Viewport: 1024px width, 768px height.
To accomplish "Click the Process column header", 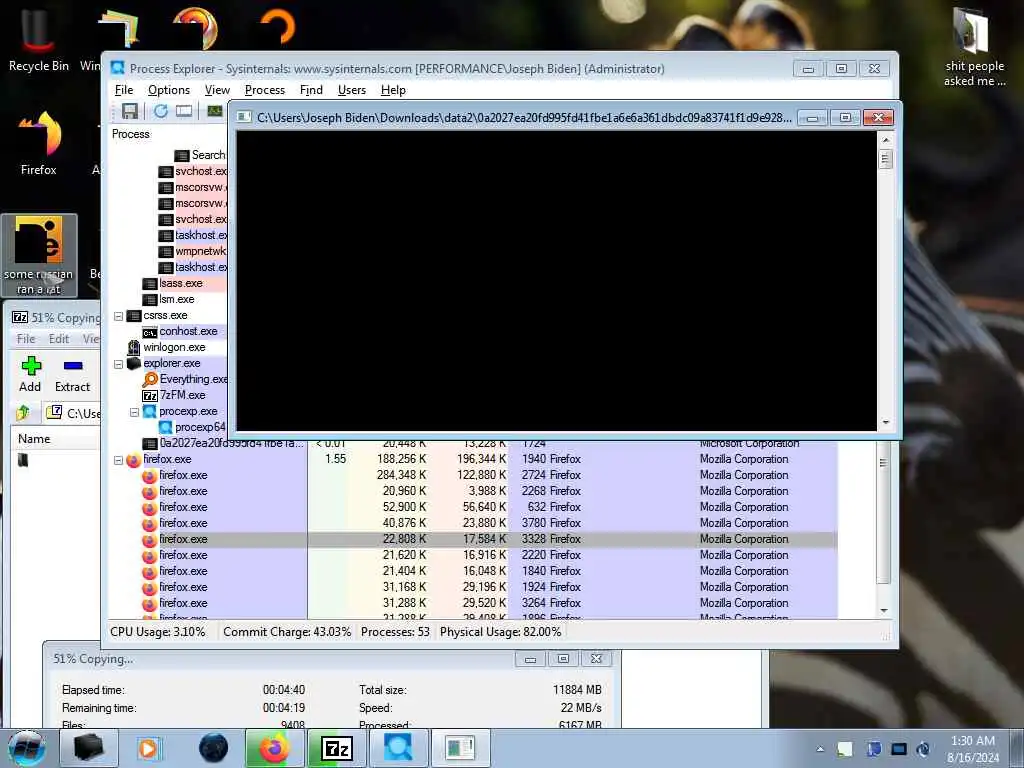I will (131, 134).
